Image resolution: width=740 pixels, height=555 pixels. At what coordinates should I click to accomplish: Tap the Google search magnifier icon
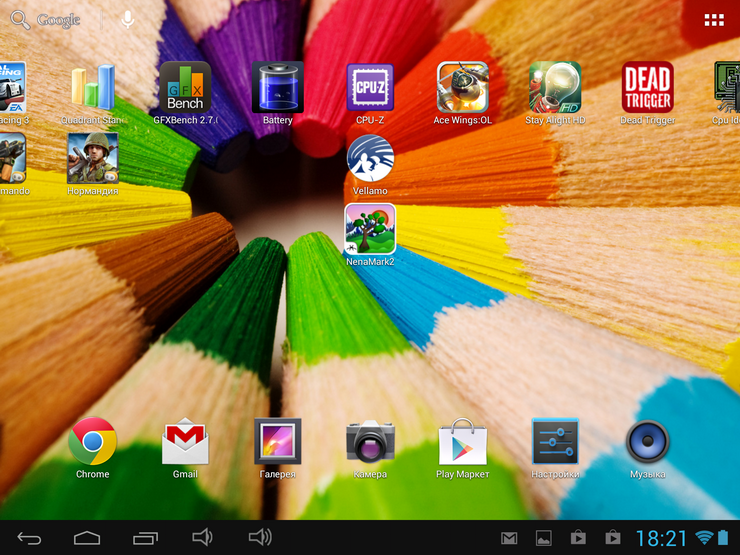(20, 20)
